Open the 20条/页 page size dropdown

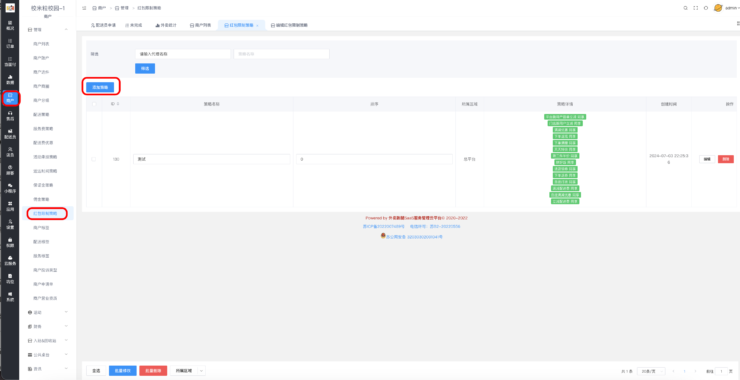pyautogui.click(x=651, y=371)
